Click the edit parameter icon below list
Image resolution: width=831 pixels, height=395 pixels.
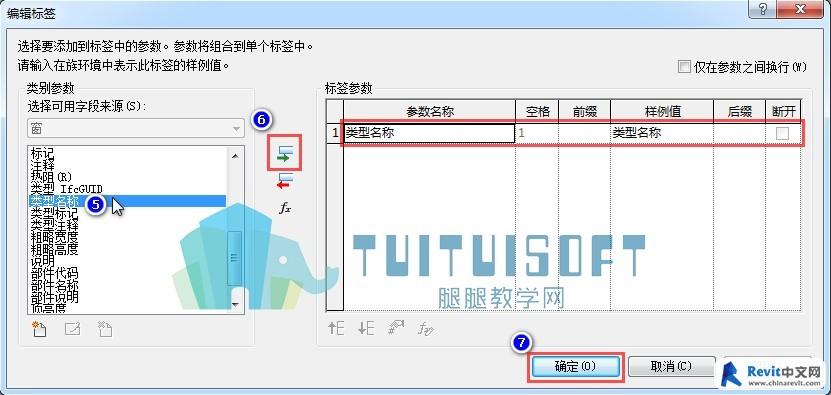click(x=72, y=329)
